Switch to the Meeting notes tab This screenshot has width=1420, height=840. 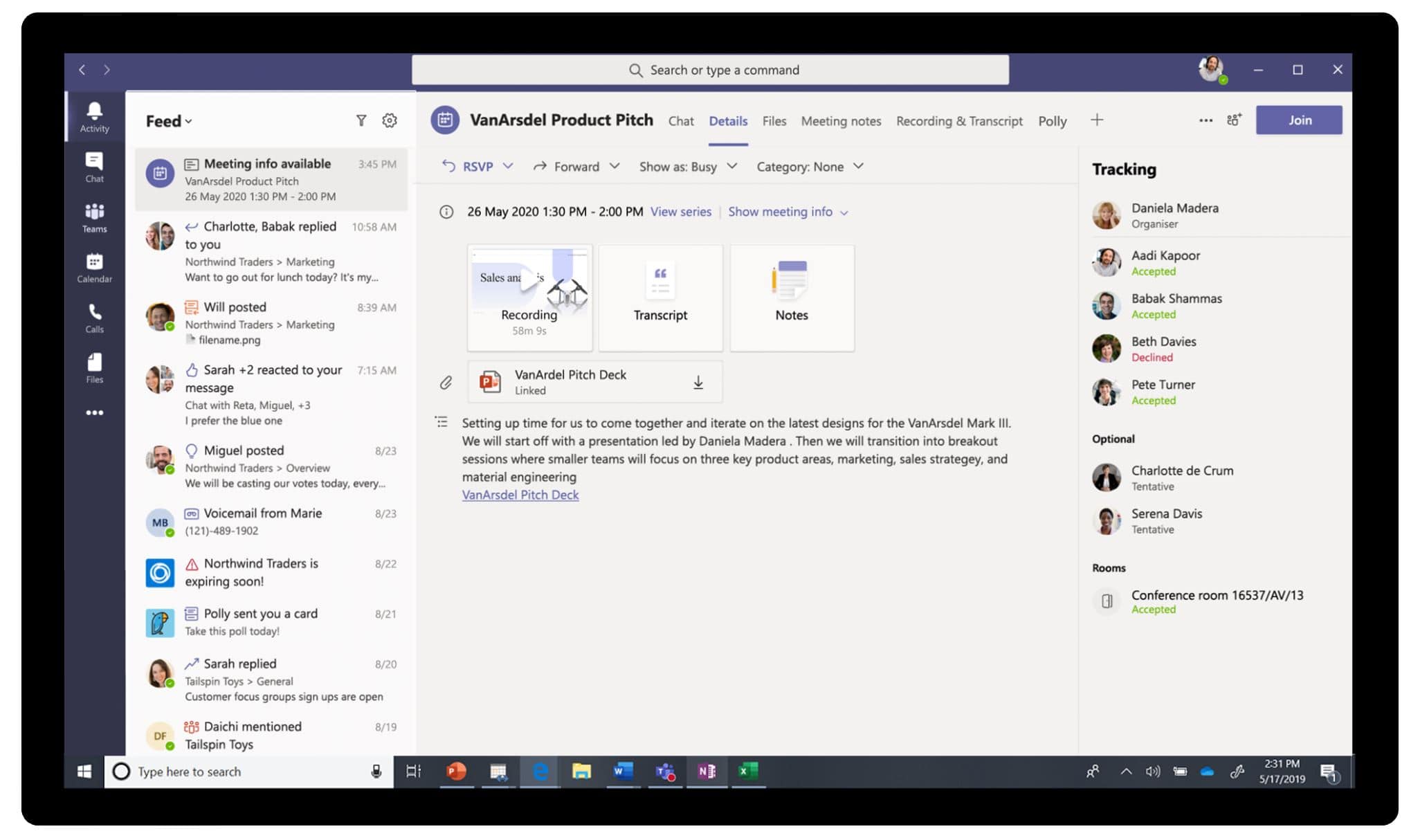point(841,121)
